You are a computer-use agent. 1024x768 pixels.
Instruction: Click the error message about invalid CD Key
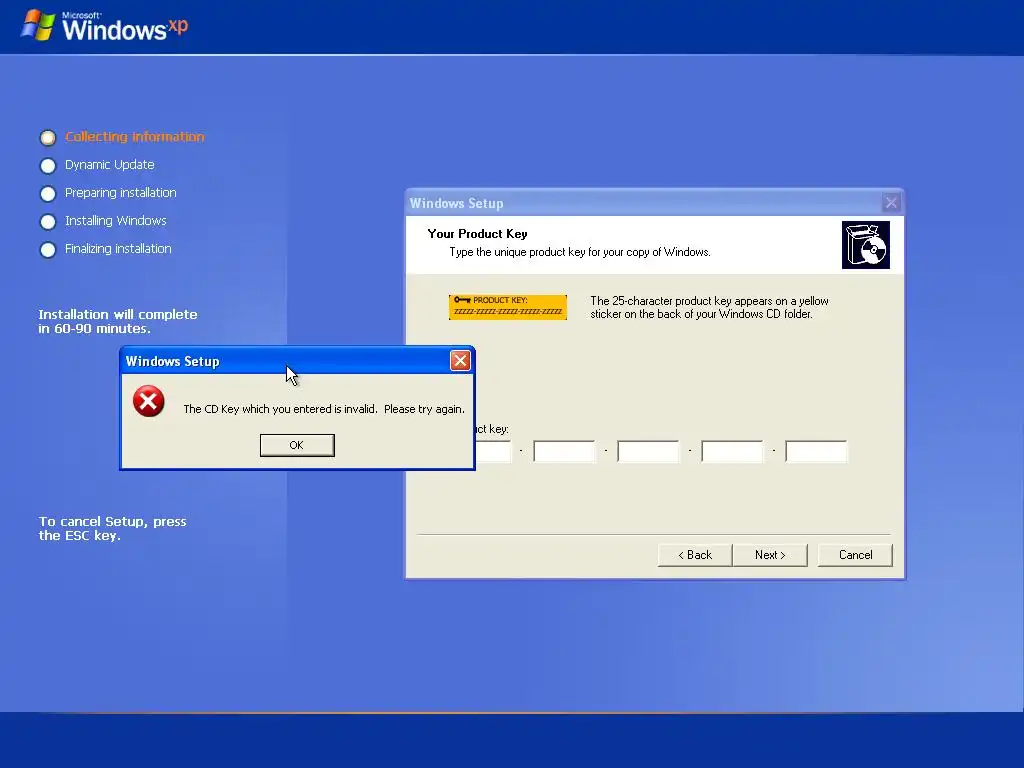pos(324,409)
